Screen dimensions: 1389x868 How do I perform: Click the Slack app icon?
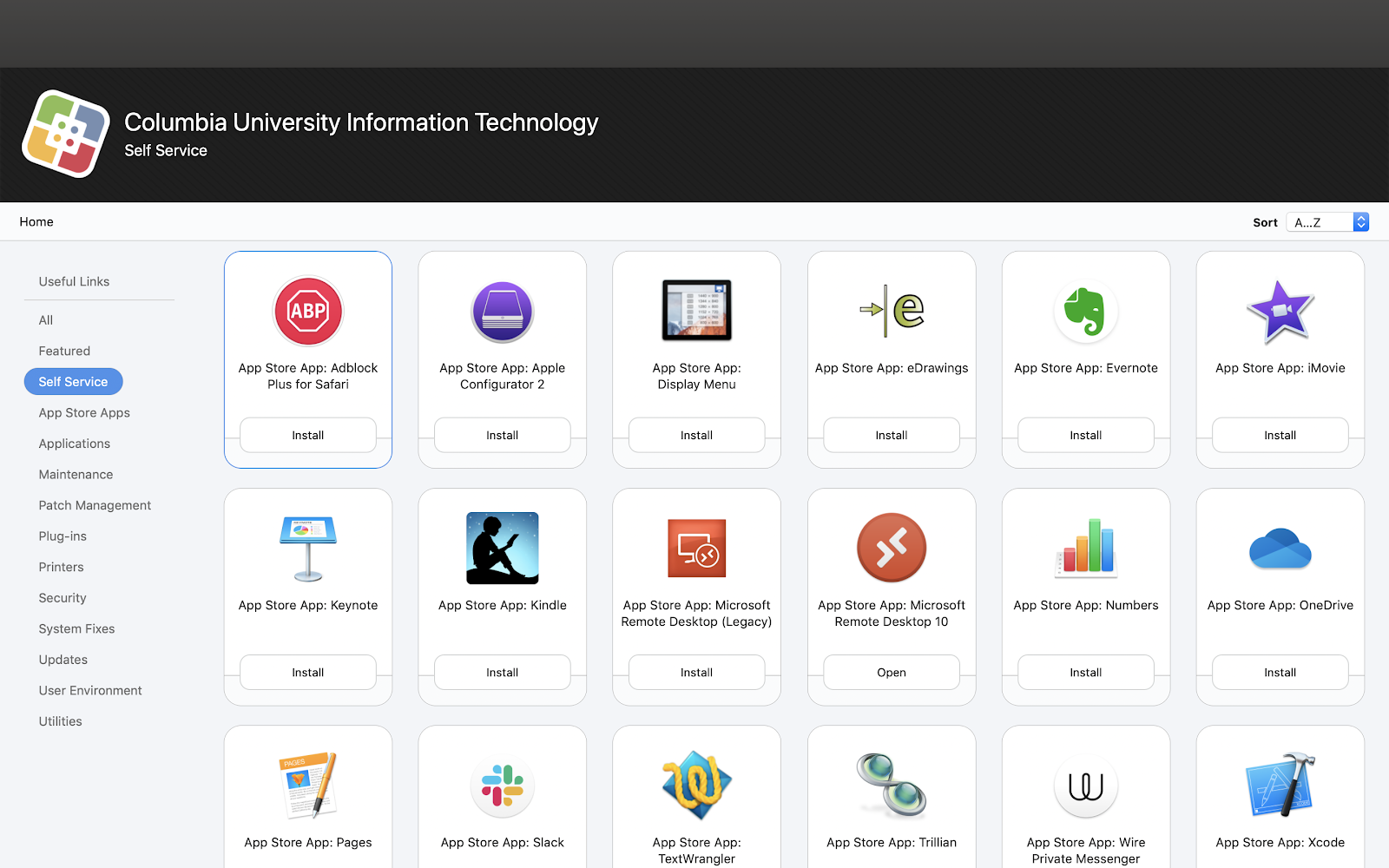tap(503, 786)
